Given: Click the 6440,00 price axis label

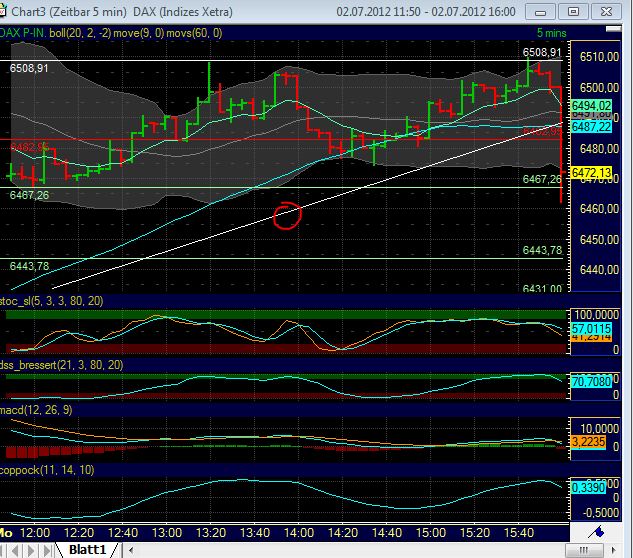Looking at the screenshot, I should point(599,269).
